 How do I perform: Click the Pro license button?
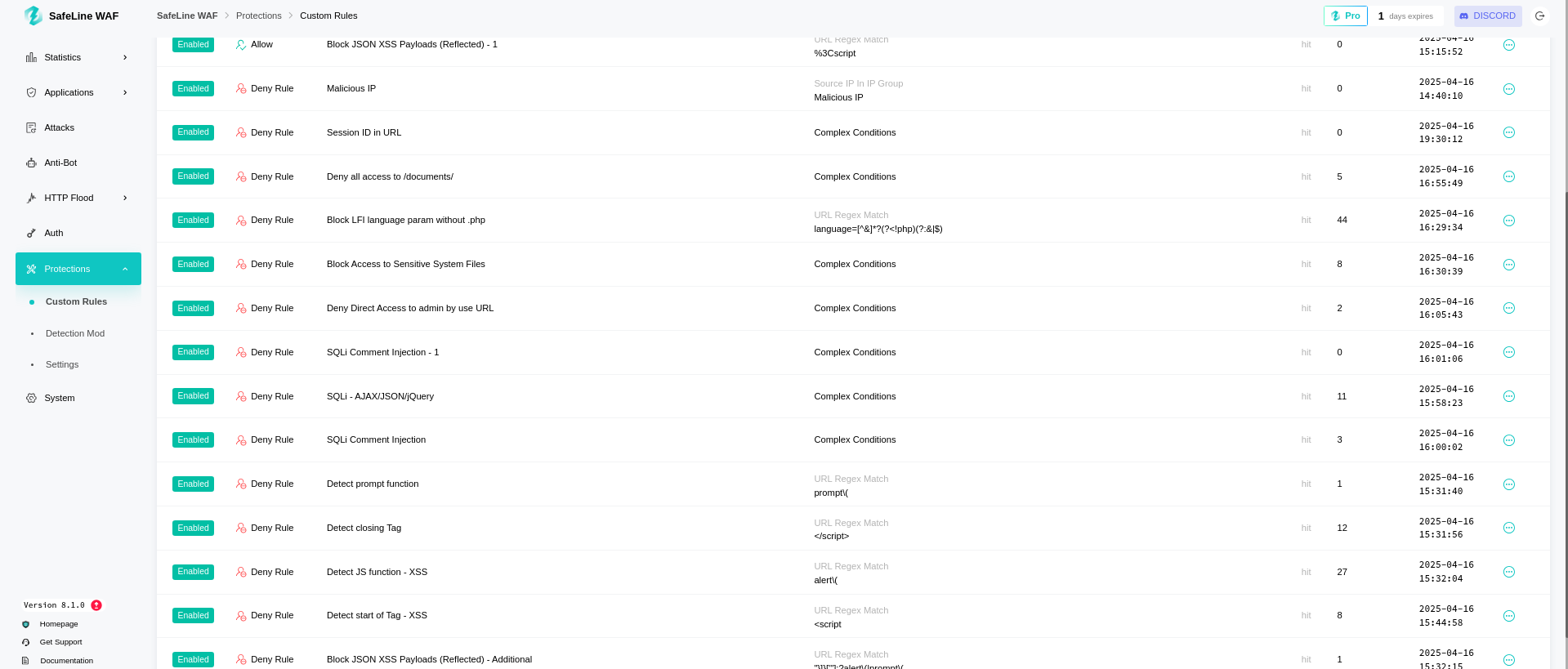(1345, 16)
